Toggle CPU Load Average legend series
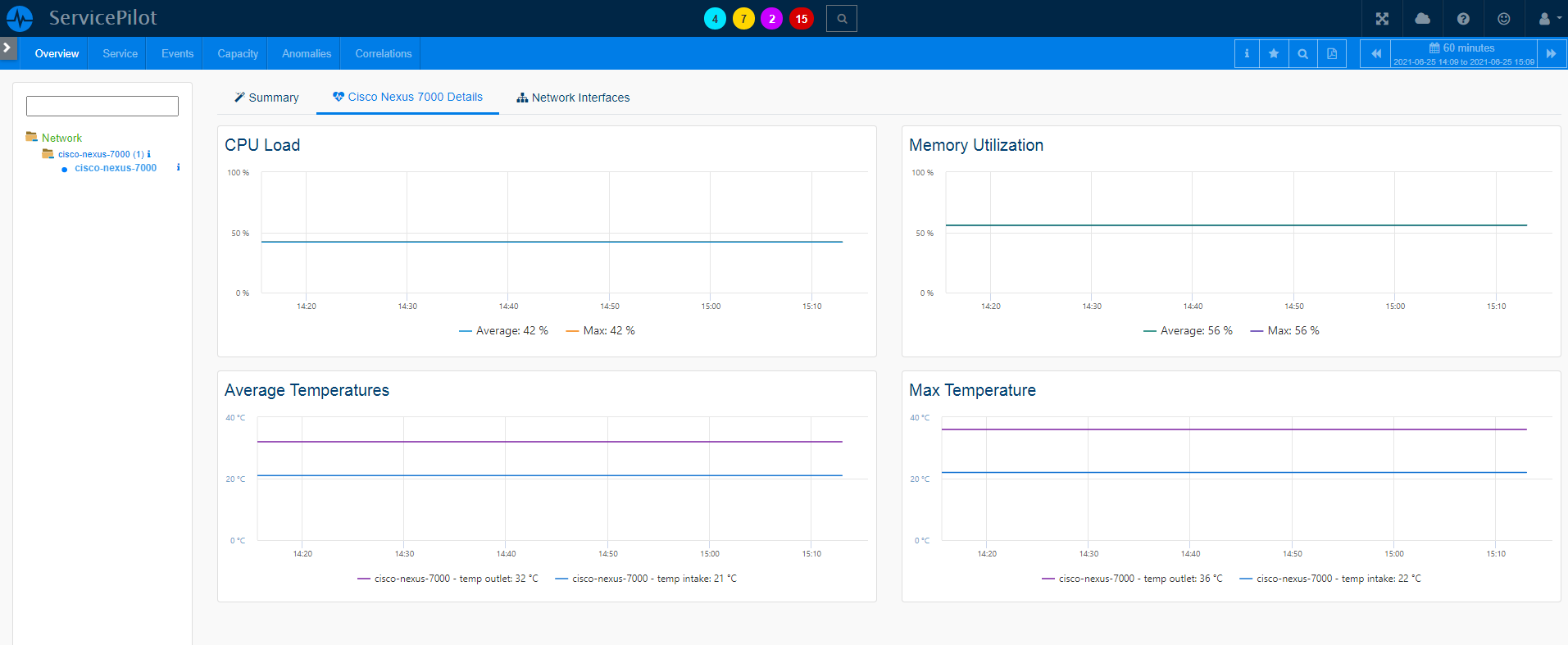Image resolution: width=1568 pixels, height=645 pixels. point(503,331)
